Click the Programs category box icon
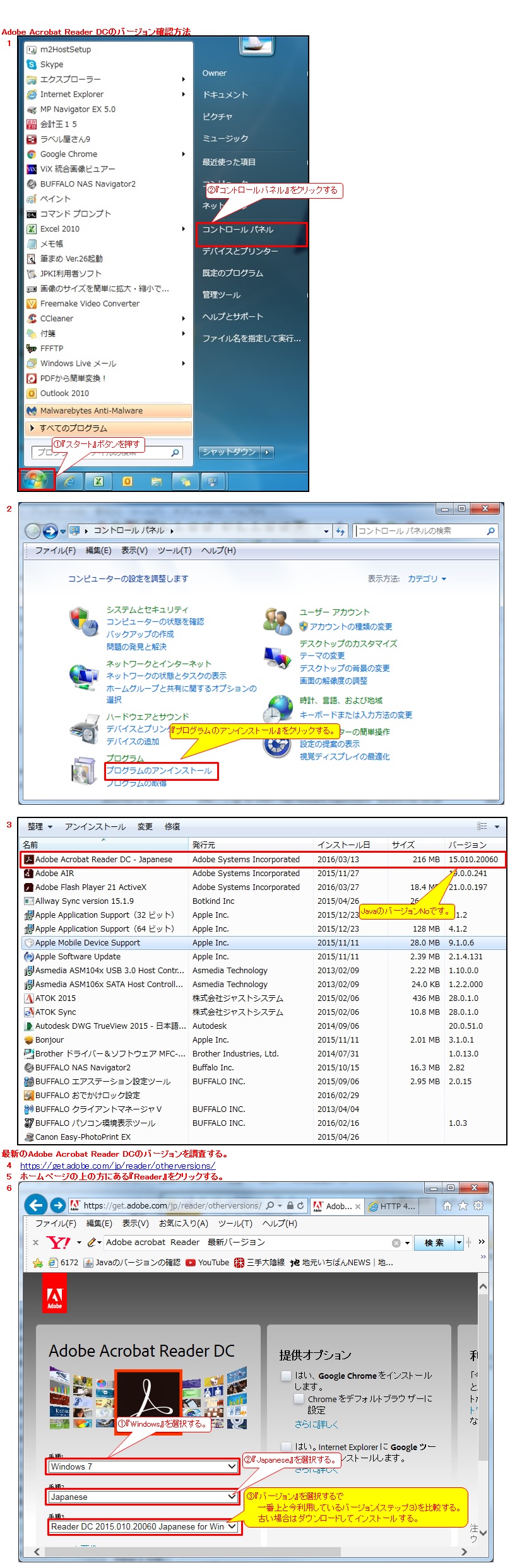The width and height of the screenshot is (510, 1568). pos(83,770)
